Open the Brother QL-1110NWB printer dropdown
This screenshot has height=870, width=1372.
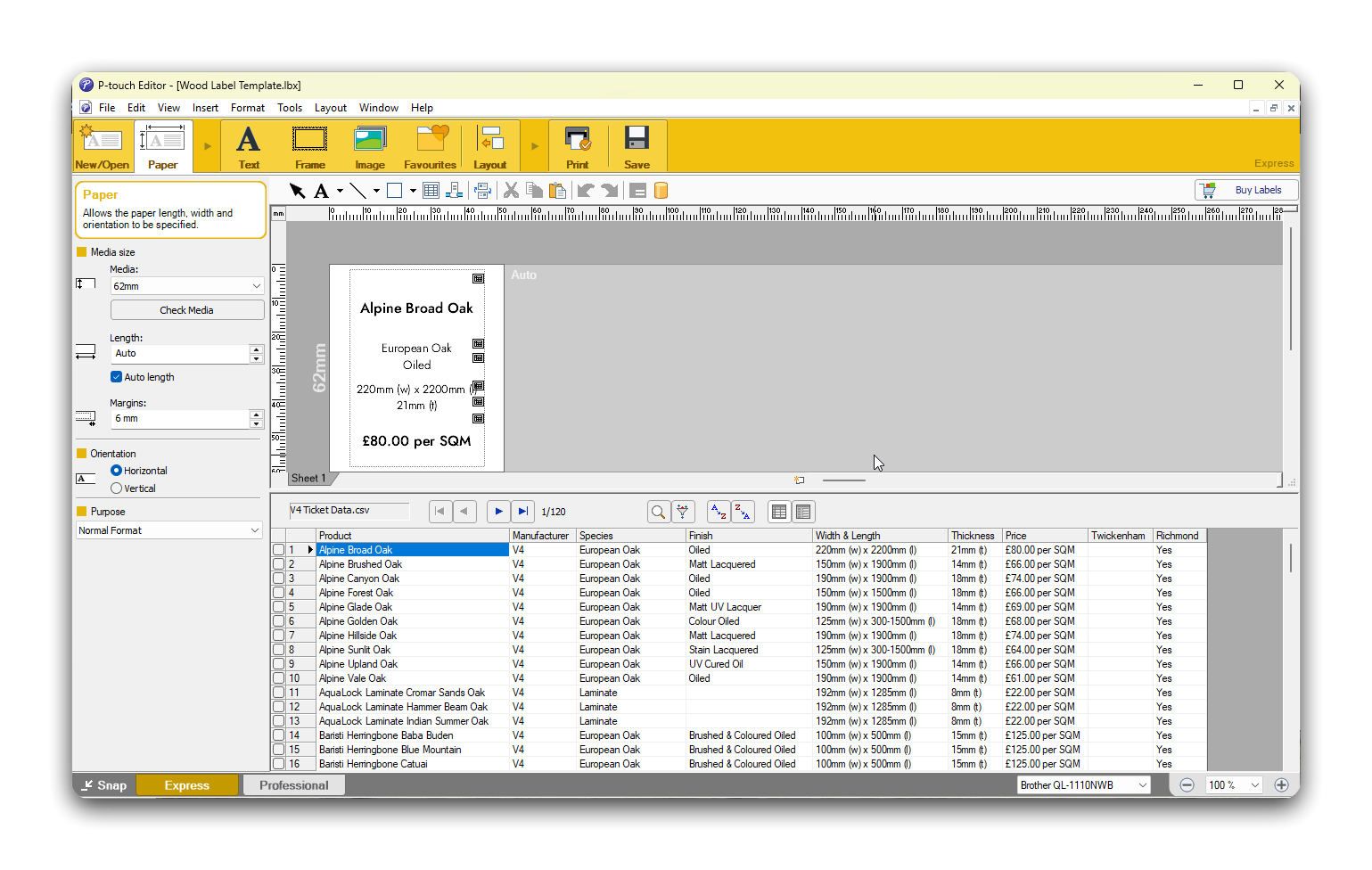point(1083,785)
